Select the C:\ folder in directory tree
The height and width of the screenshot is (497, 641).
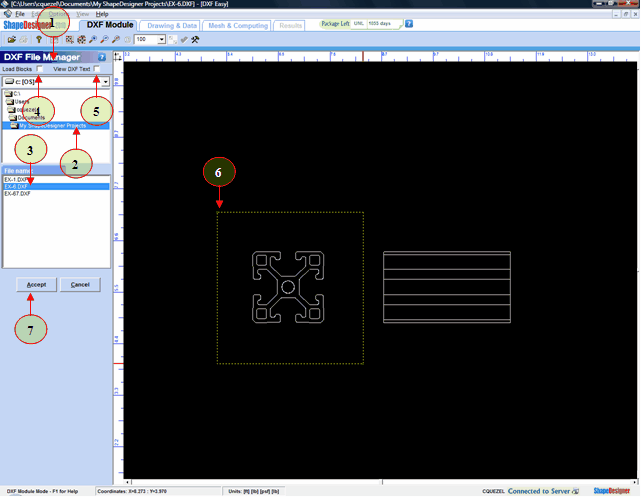click(x=13, y=94)
